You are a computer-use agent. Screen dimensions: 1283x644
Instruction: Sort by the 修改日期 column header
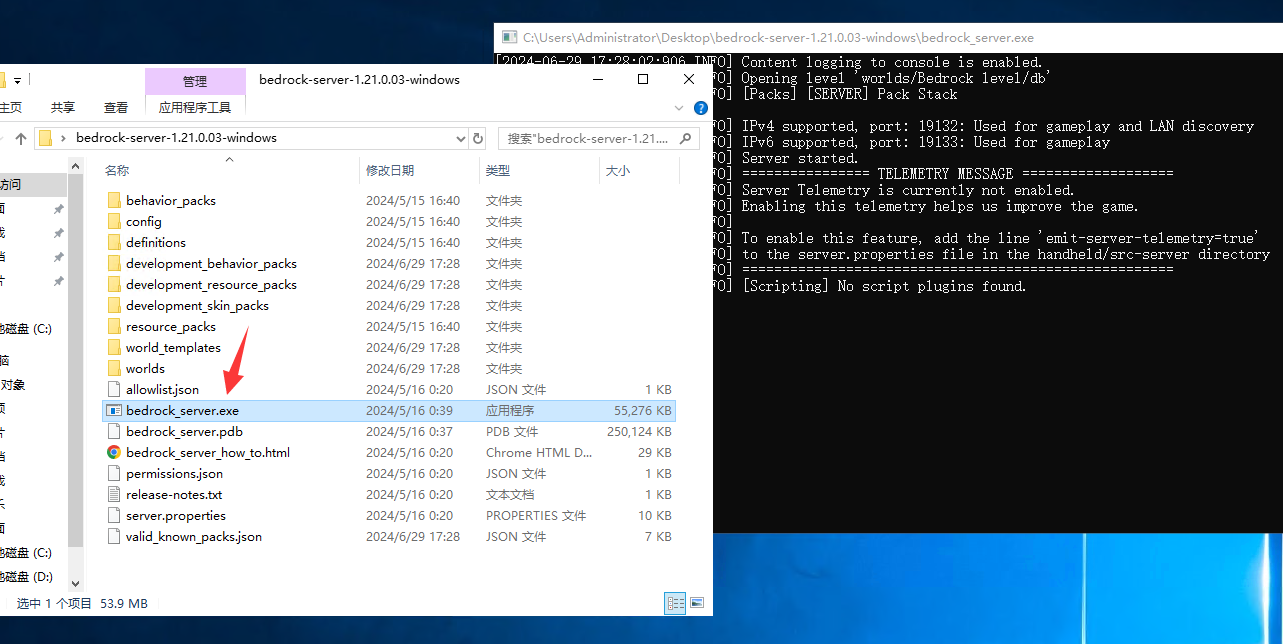point(390,171)
